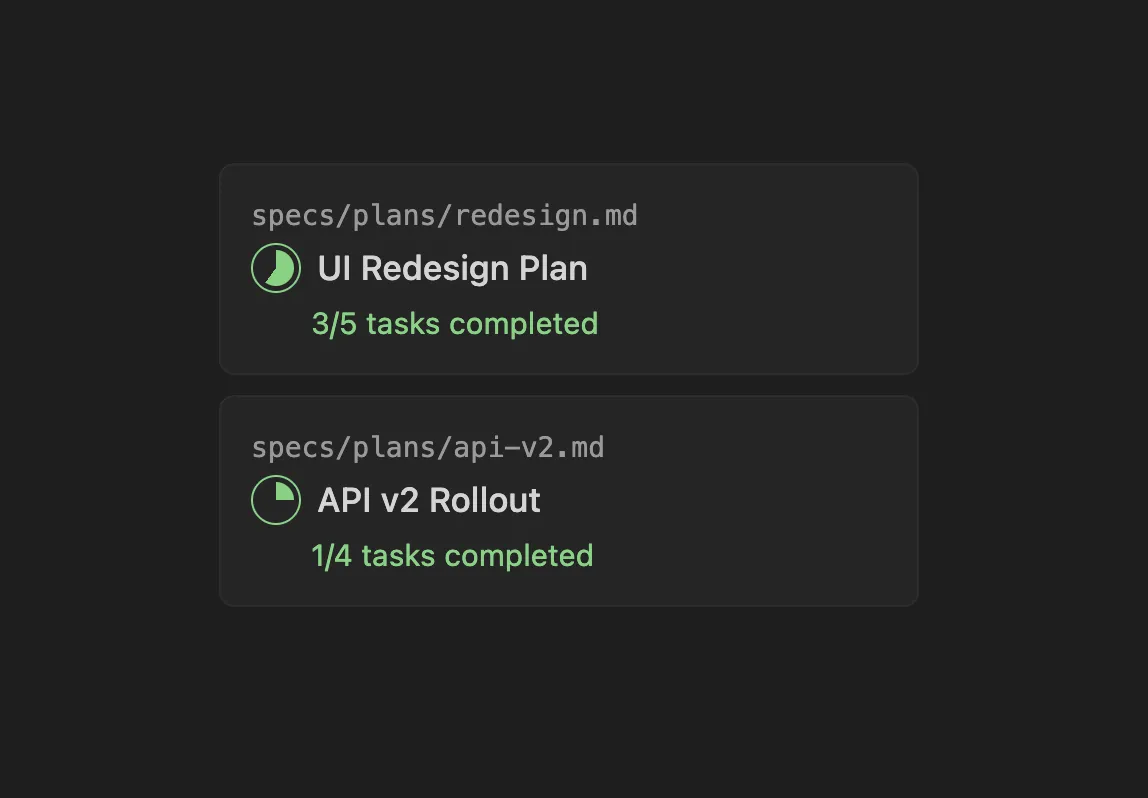This screenshot has width=1148, height=798.
Task: Click the green circular status icon beside UI Redesign Plan
Action: coord(276,268)
